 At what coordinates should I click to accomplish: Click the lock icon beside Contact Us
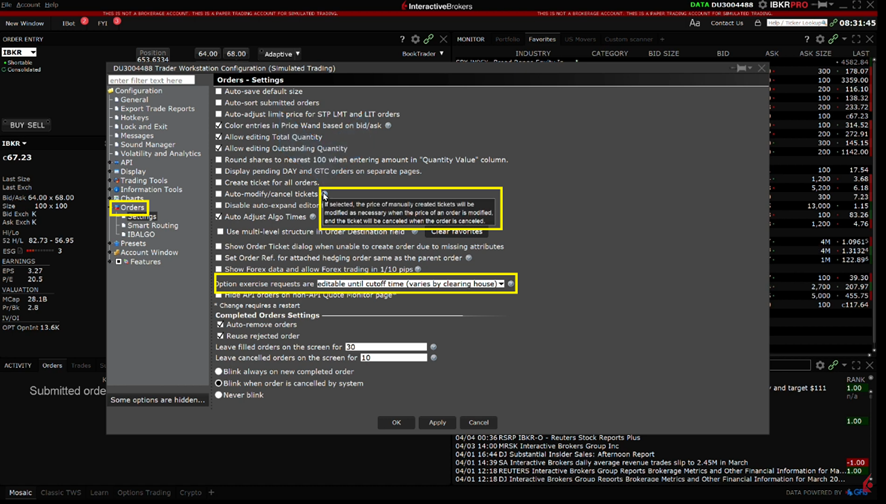pos(757,23)
